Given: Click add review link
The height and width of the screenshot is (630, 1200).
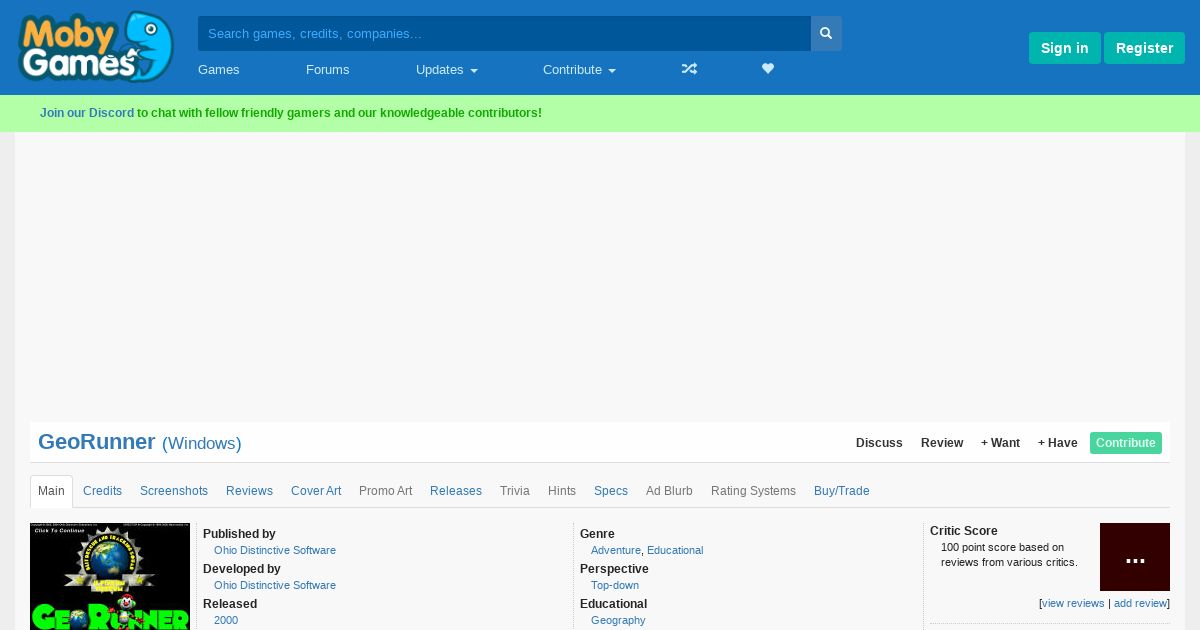Looking at the screenshot, I should (1140, 603).
